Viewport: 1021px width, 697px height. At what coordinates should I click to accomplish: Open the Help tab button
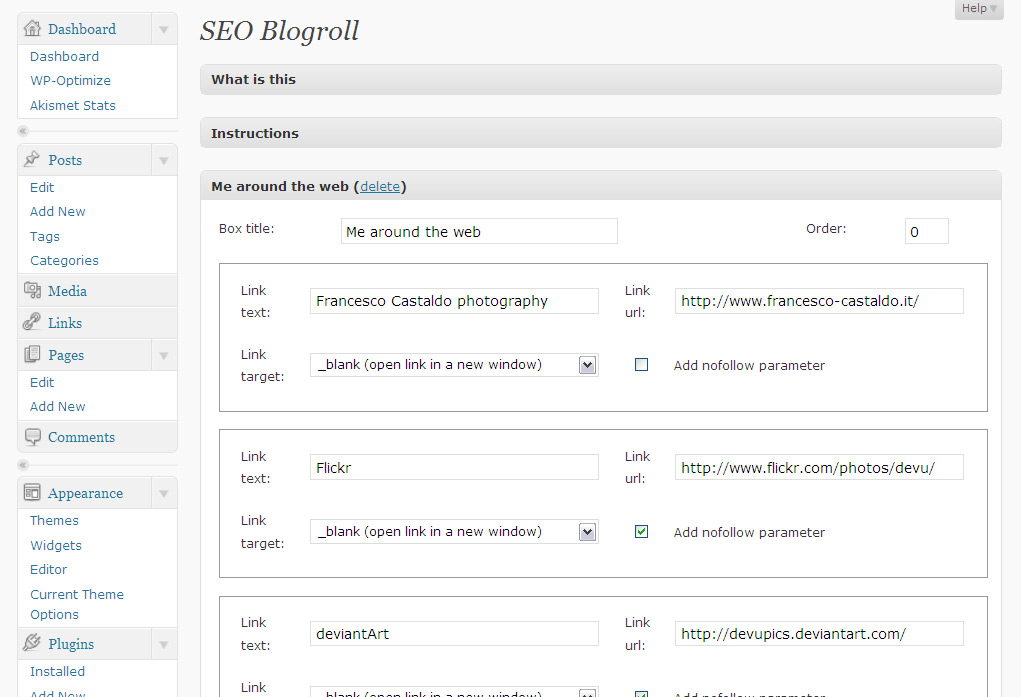click(x=978, y=9)
